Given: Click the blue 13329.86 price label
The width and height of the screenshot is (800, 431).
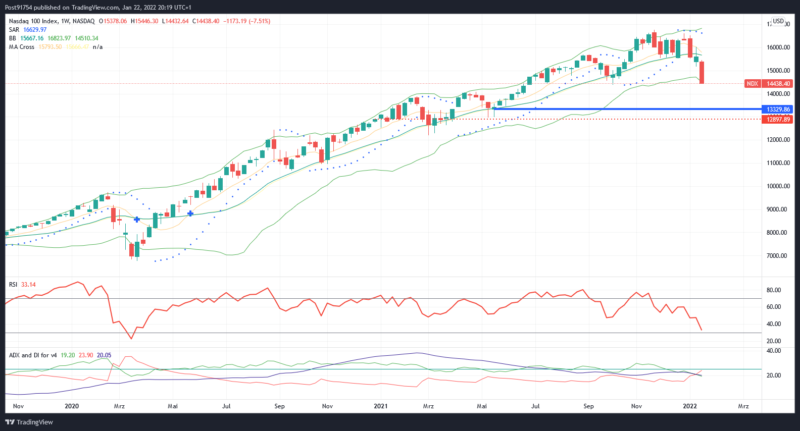Looking at the screenshot, I should click(x=778, y=108).
